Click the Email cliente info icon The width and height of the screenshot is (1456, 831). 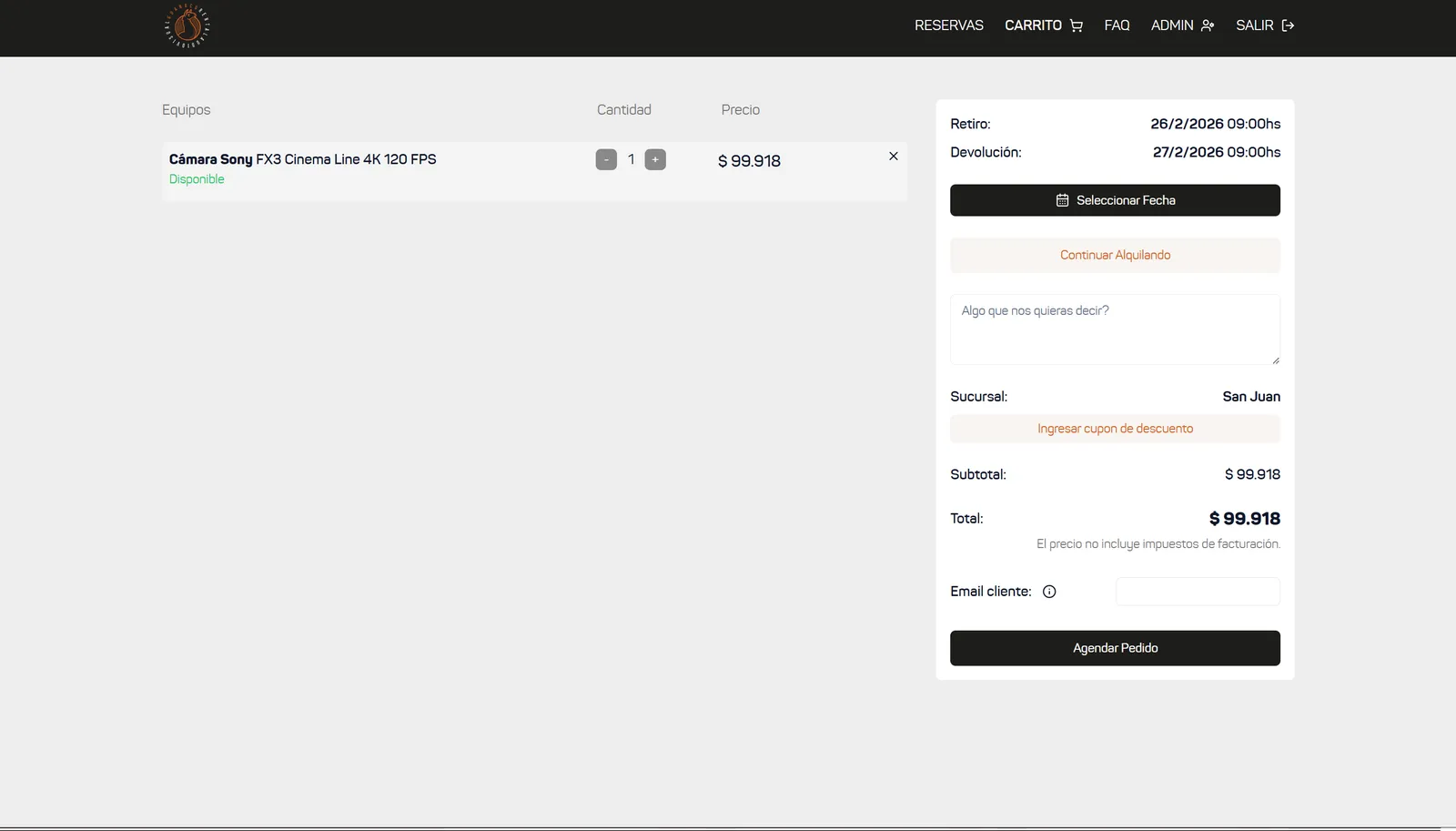(x=1049, y=592)
